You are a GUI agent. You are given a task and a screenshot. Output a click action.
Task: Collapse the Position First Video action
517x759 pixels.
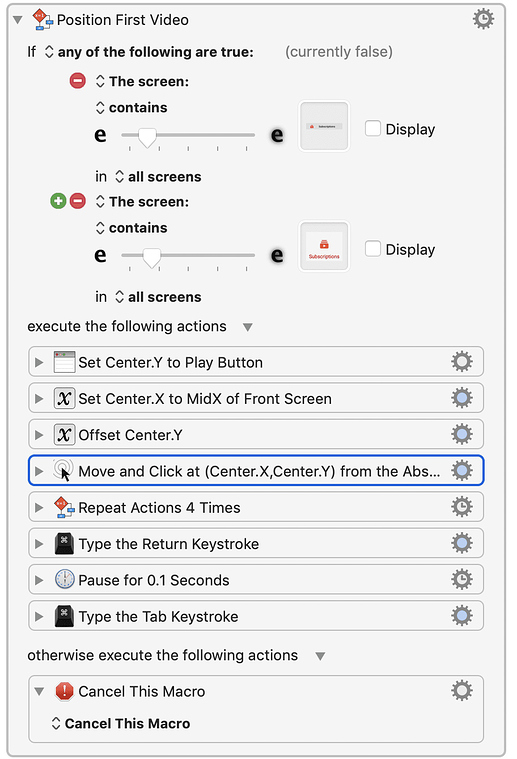point(18,20)
